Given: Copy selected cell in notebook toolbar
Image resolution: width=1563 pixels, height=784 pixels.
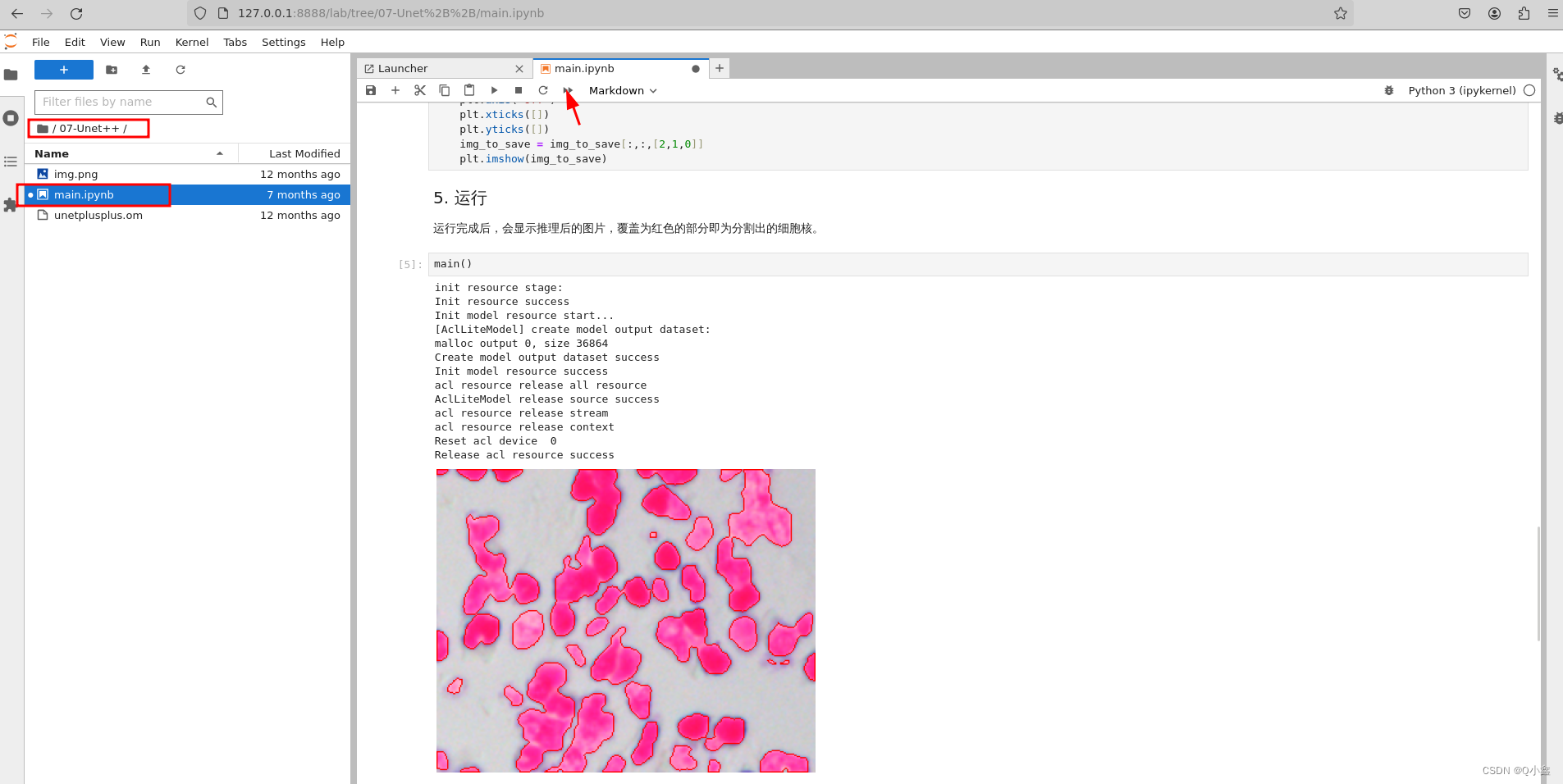Looking at the screenshot, I should coord(445,90).
